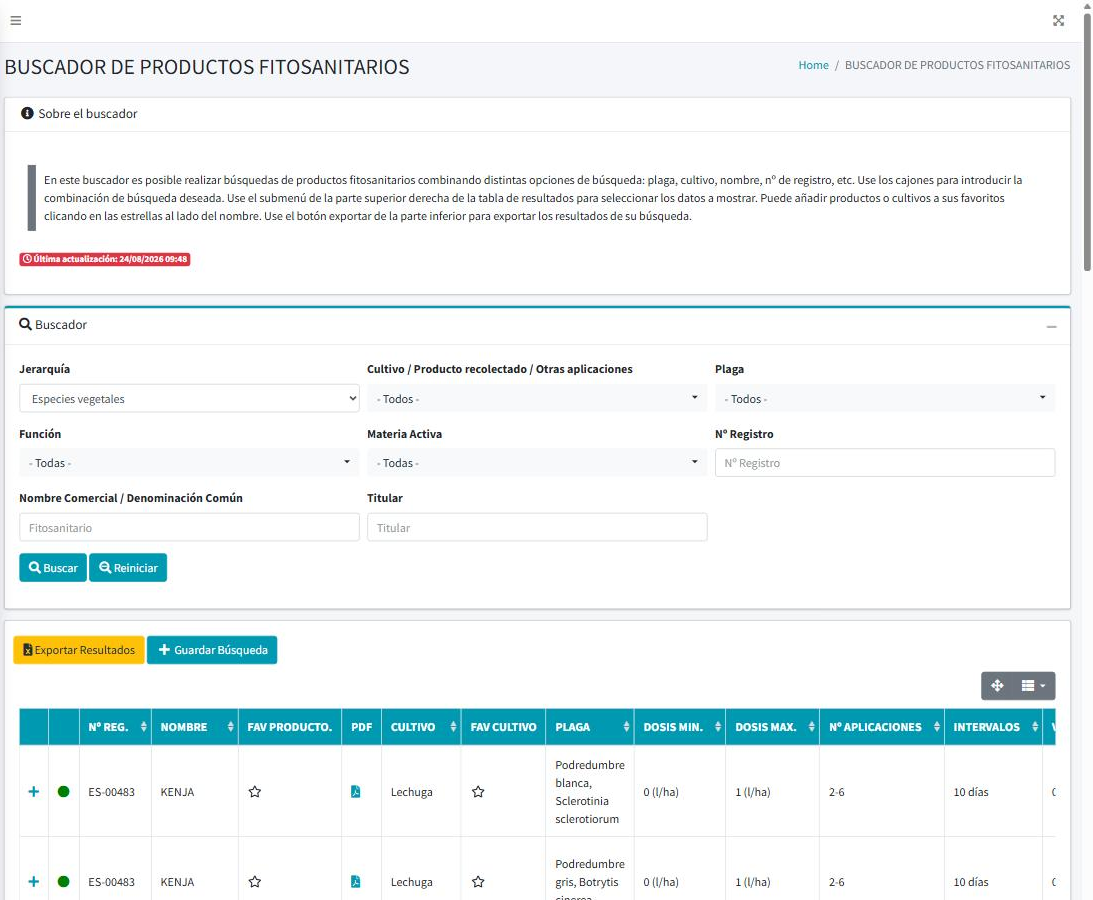Open the PDF icon in the Podredumbre blanca row

pyautogui.click(x=356, y=792)
